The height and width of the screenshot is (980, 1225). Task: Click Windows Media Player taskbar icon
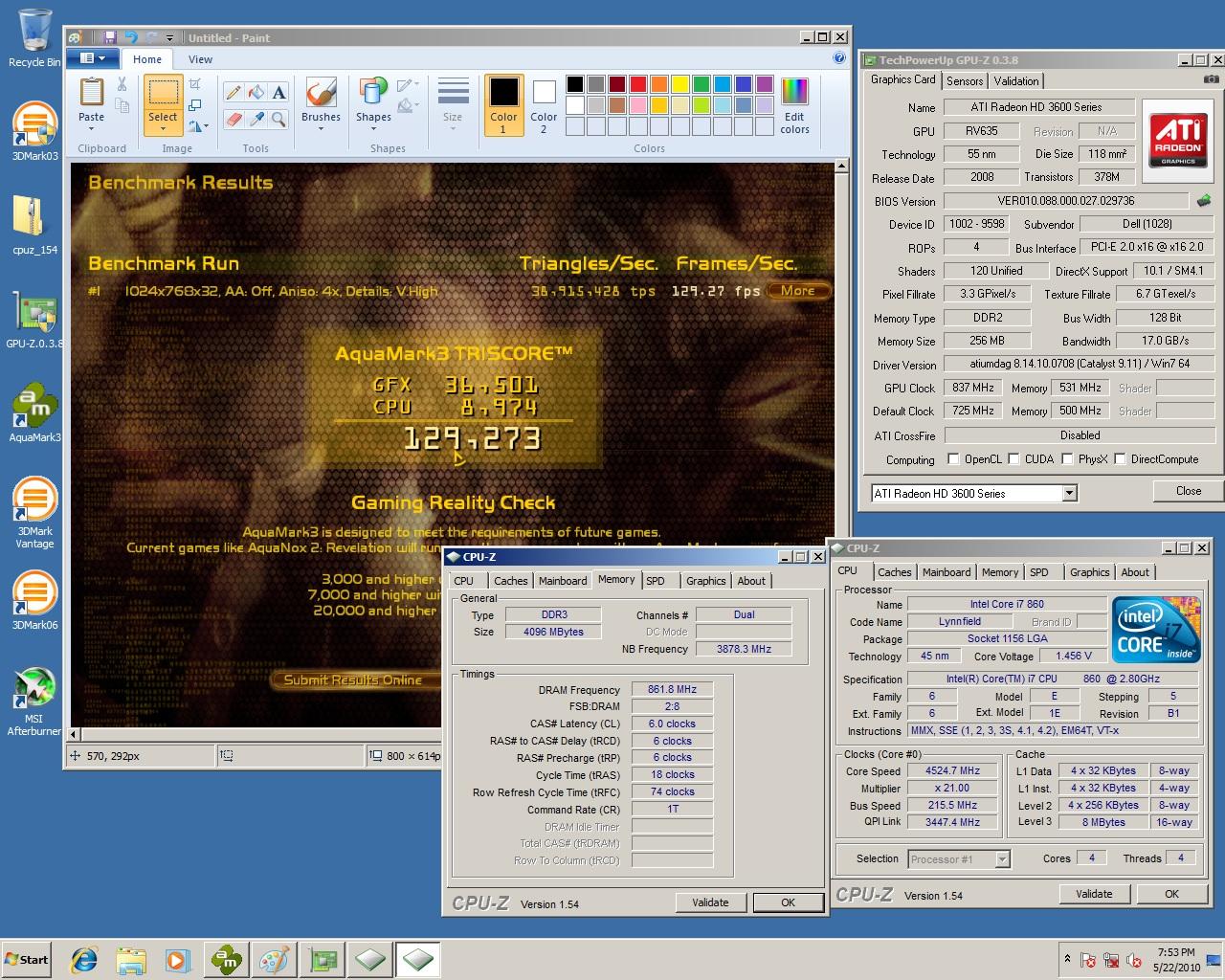click(x=177, y=960)
